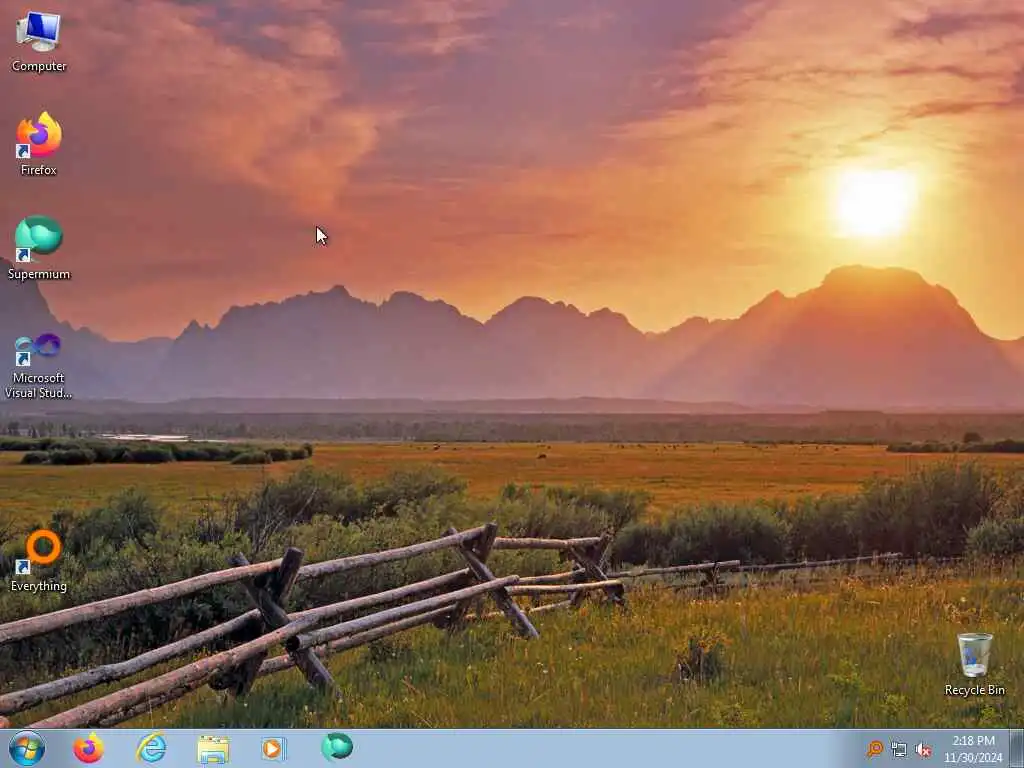Open the clock showing 2:18 PM
This screenshot has height=768, width=1024.
(973, 741)
